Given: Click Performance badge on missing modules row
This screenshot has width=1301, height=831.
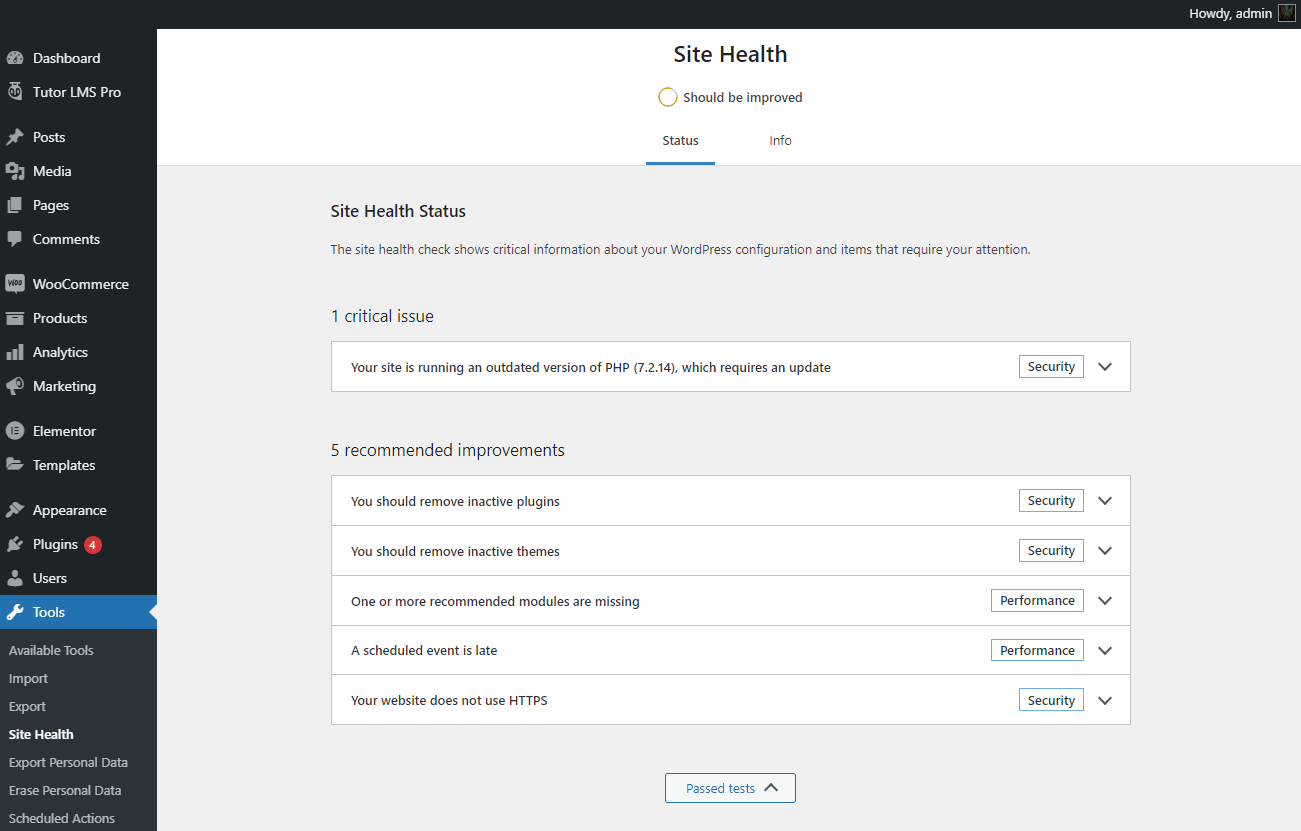Looking at the screenshot, I should (1037, 601).
